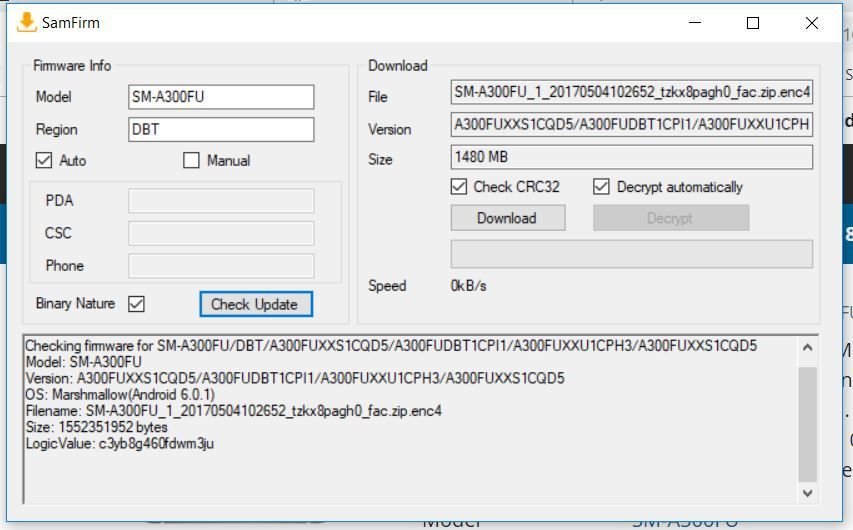853x530 pixels.
Task: Click the SamFirm app icon in title bar
Action: 26,22
